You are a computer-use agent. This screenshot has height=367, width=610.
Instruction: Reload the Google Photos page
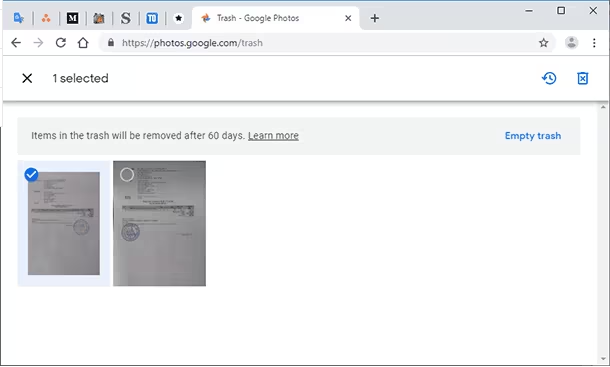61,42
